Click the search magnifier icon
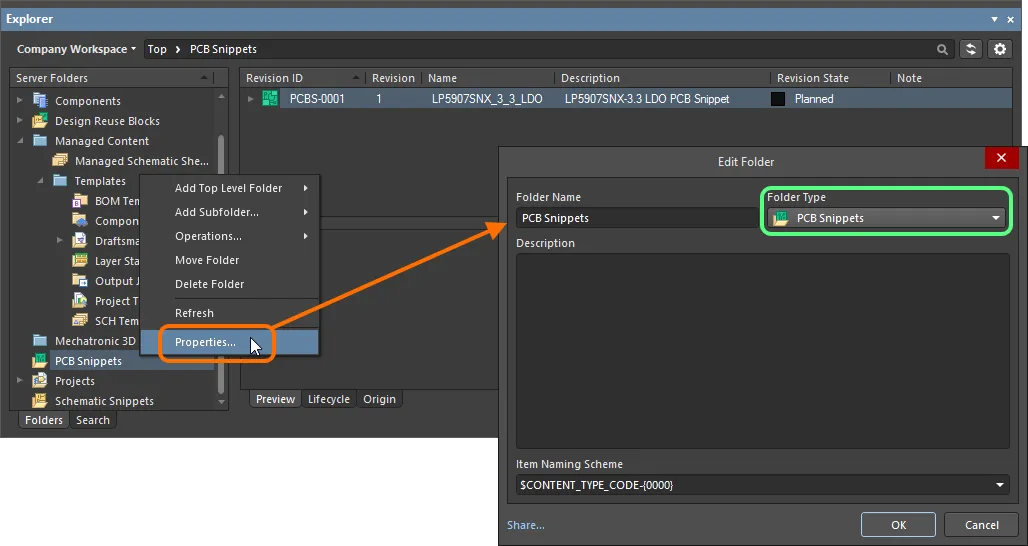This screenshot has width=1028, height=546. pyautogui.click(x=942, y=49)
